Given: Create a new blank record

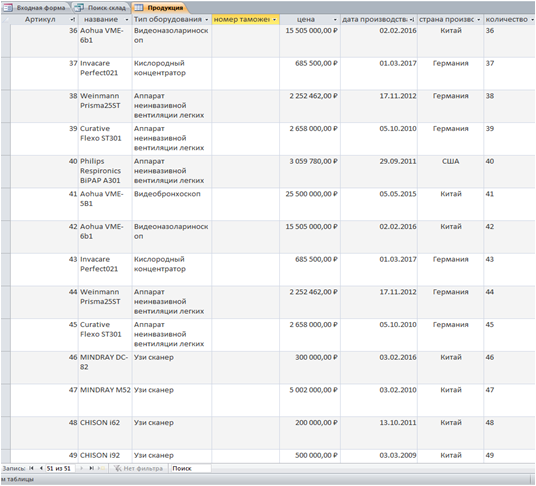Looking at the screenshot, I should 100,468.
